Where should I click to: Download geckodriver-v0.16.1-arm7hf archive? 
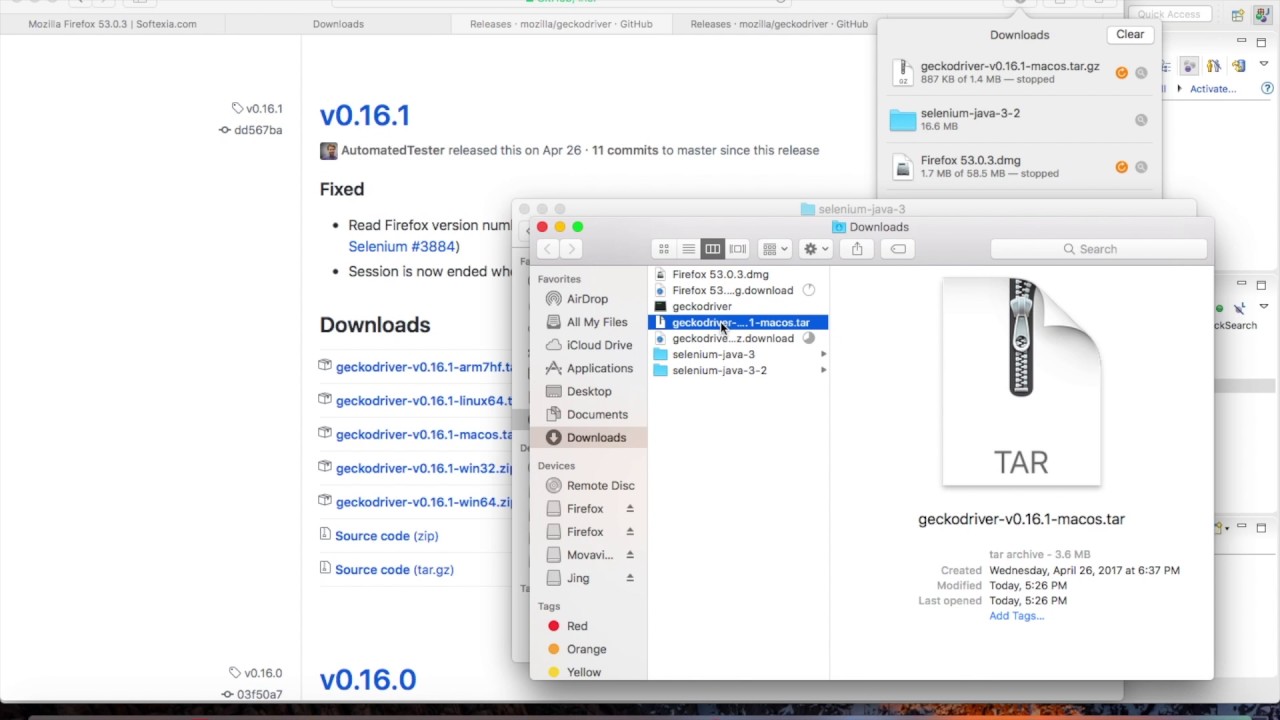pos(424,367)
